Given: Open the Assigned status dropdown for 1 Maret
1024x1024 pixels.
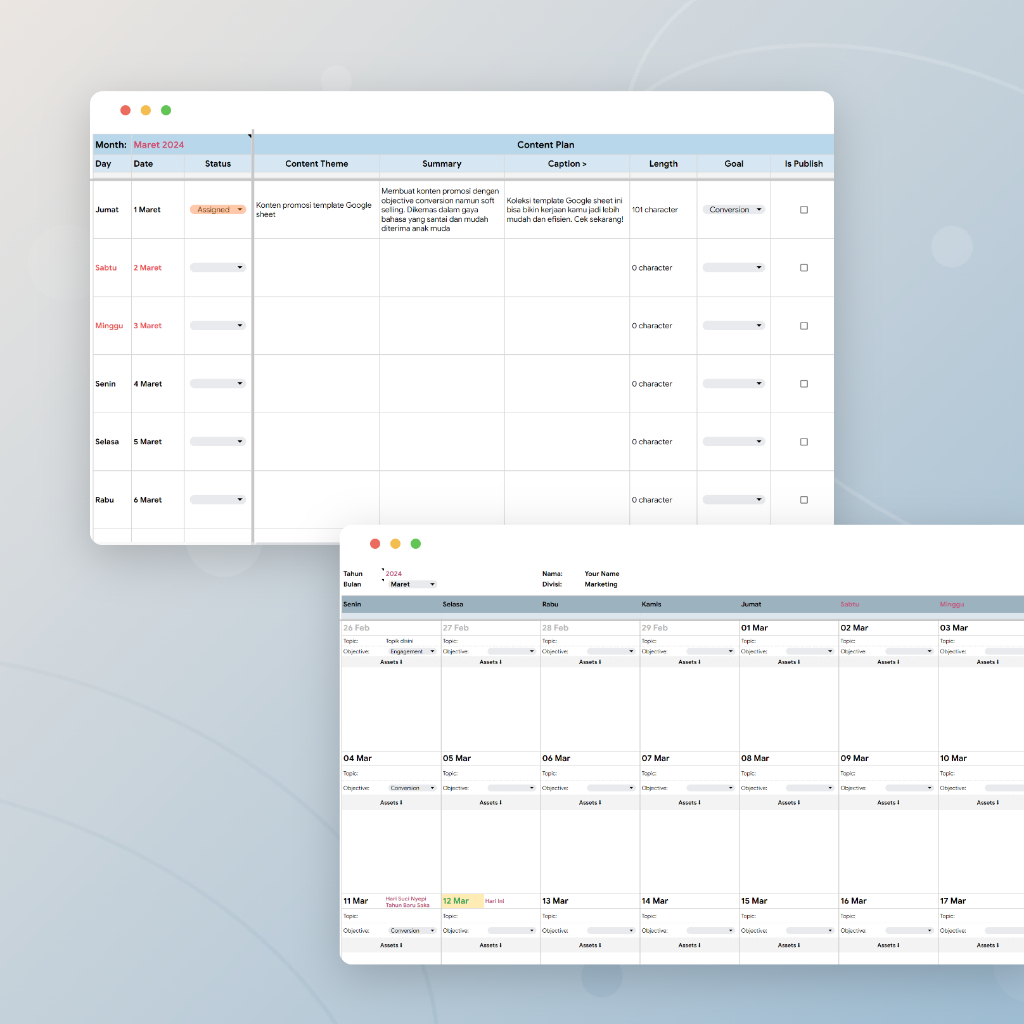Looking at the screenshot, I should pyautogui.click(x=218, y=209).
